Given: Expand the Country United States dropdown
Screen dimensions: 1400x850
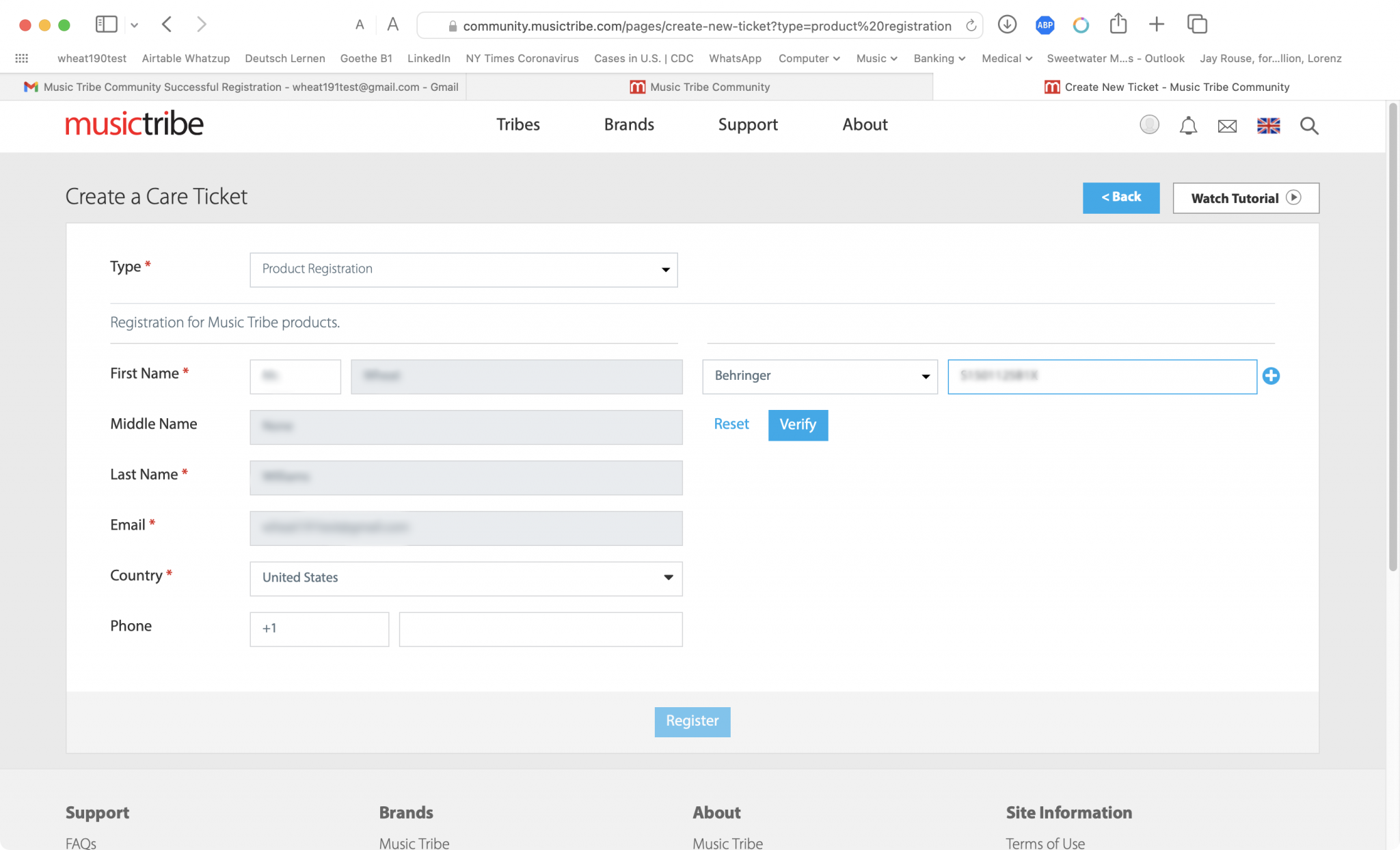Looking at the screenshot, I should point(466,578).
